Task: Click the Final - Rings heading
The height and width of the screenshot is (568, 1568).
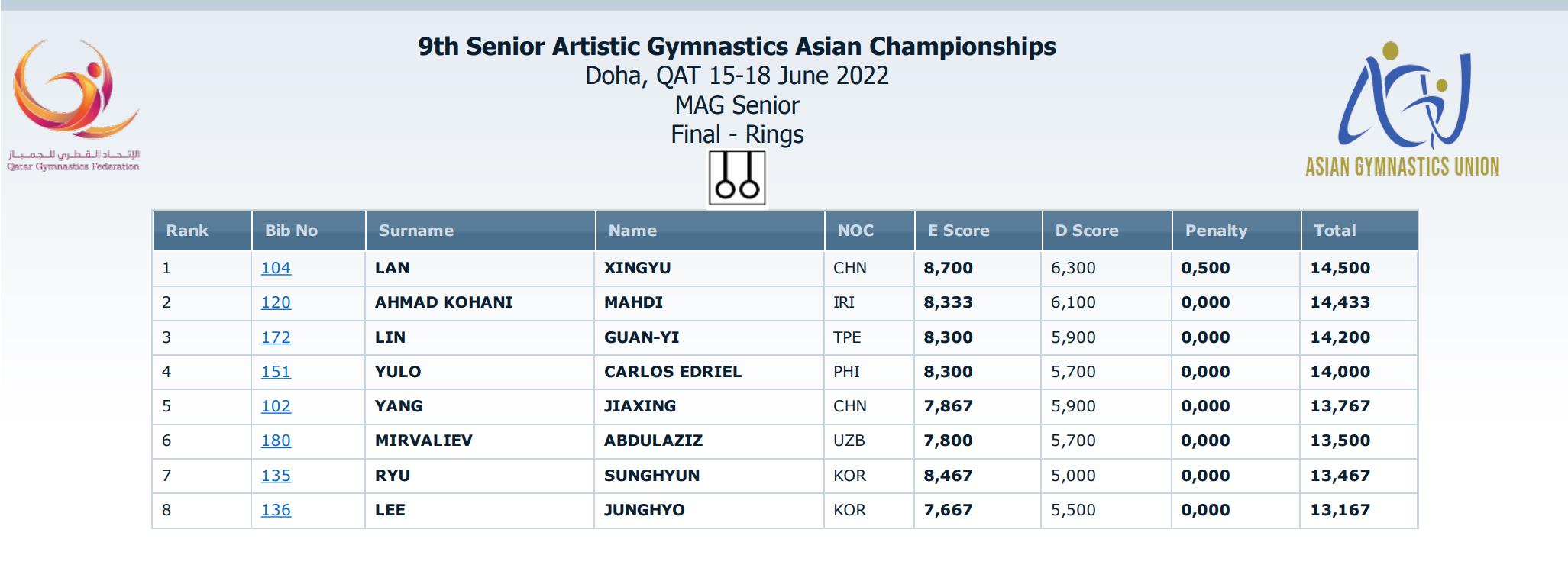Action: 737,134
